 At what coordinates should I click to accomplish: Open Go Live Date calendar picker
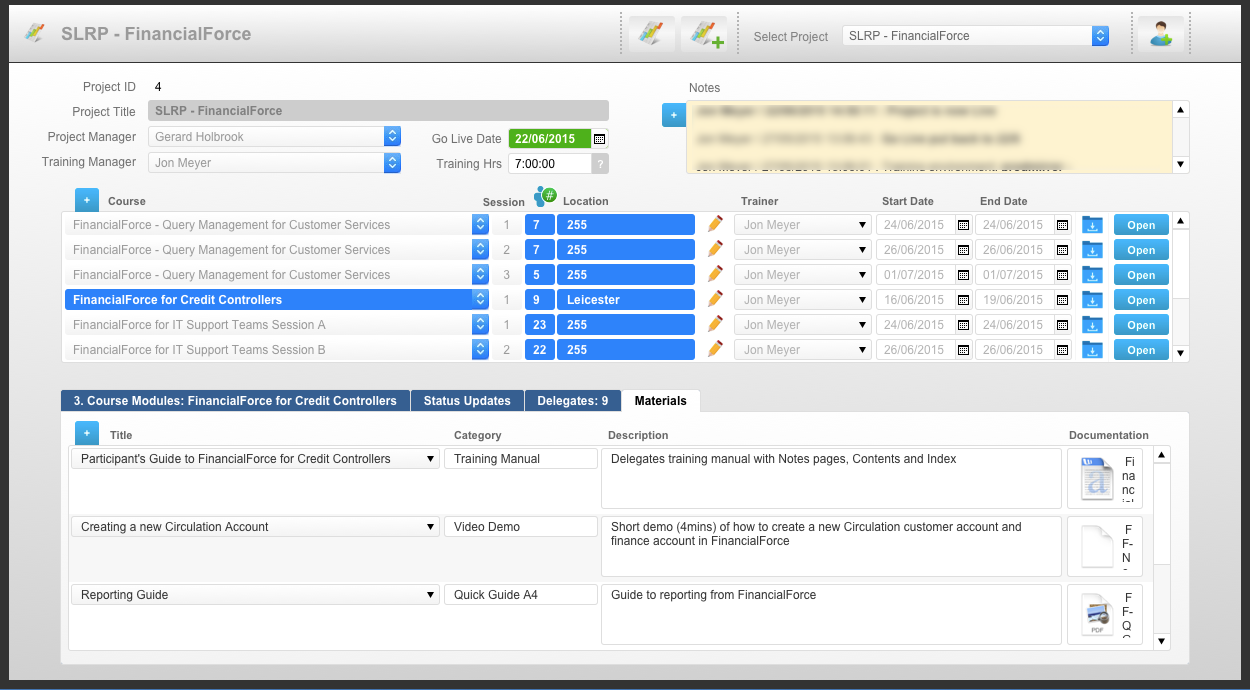click(600, 139)
